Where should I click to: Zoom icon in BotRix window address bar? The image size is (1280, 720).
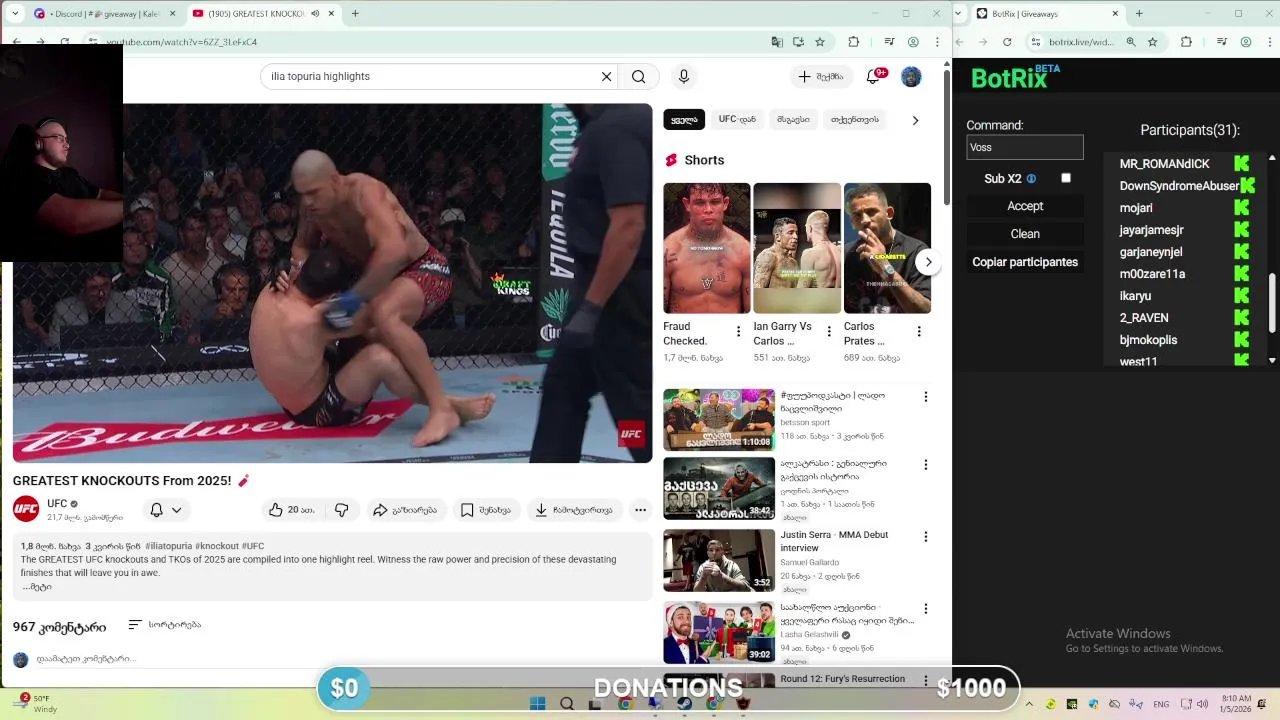point(1131,42)
